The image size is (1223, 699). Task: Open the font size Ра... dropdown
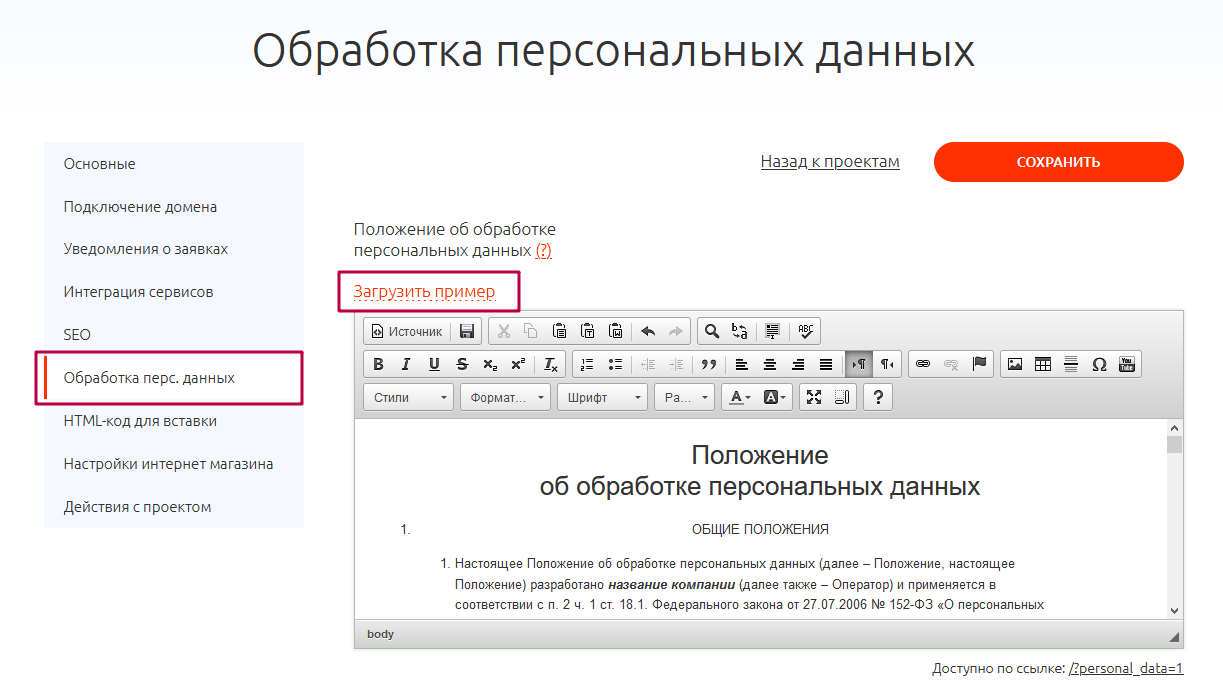[684, 397]
